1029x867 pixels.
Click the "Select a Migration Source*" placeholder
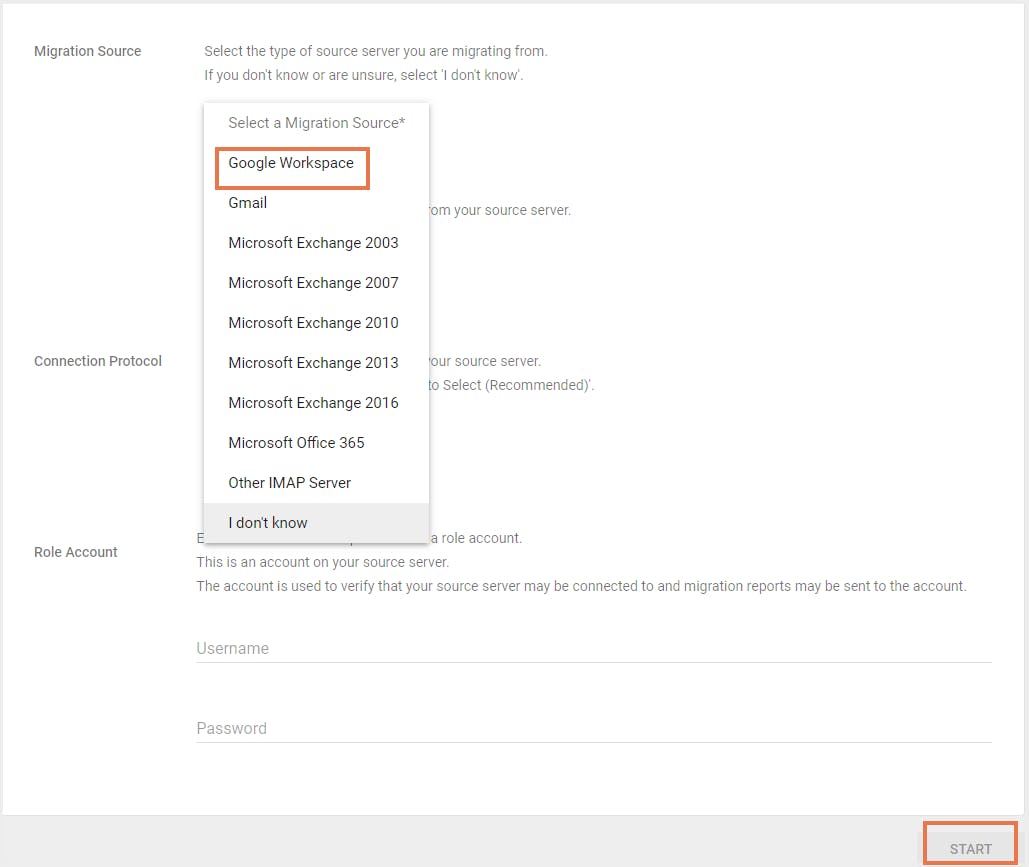[316, 123]
